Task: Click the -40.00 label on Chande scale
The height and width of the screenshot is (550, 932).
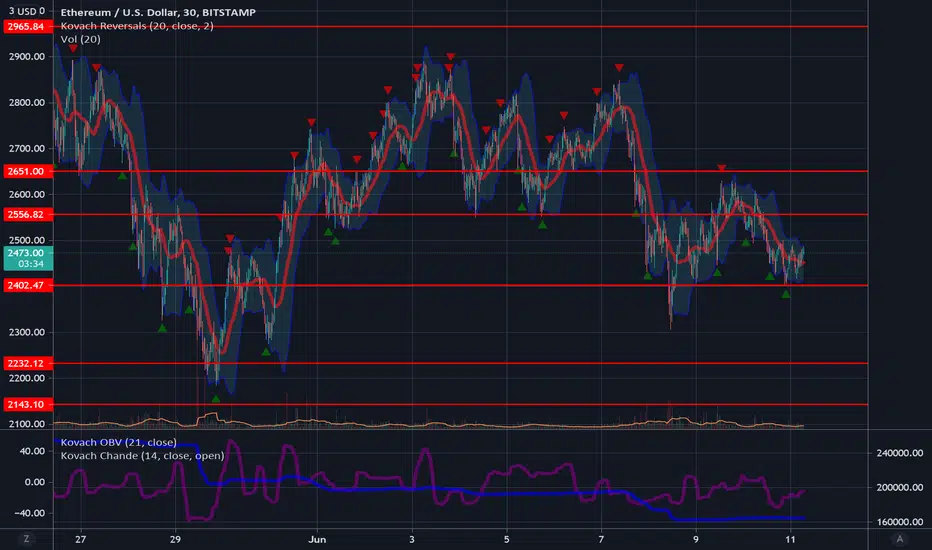Action: (x=31, y=513)
